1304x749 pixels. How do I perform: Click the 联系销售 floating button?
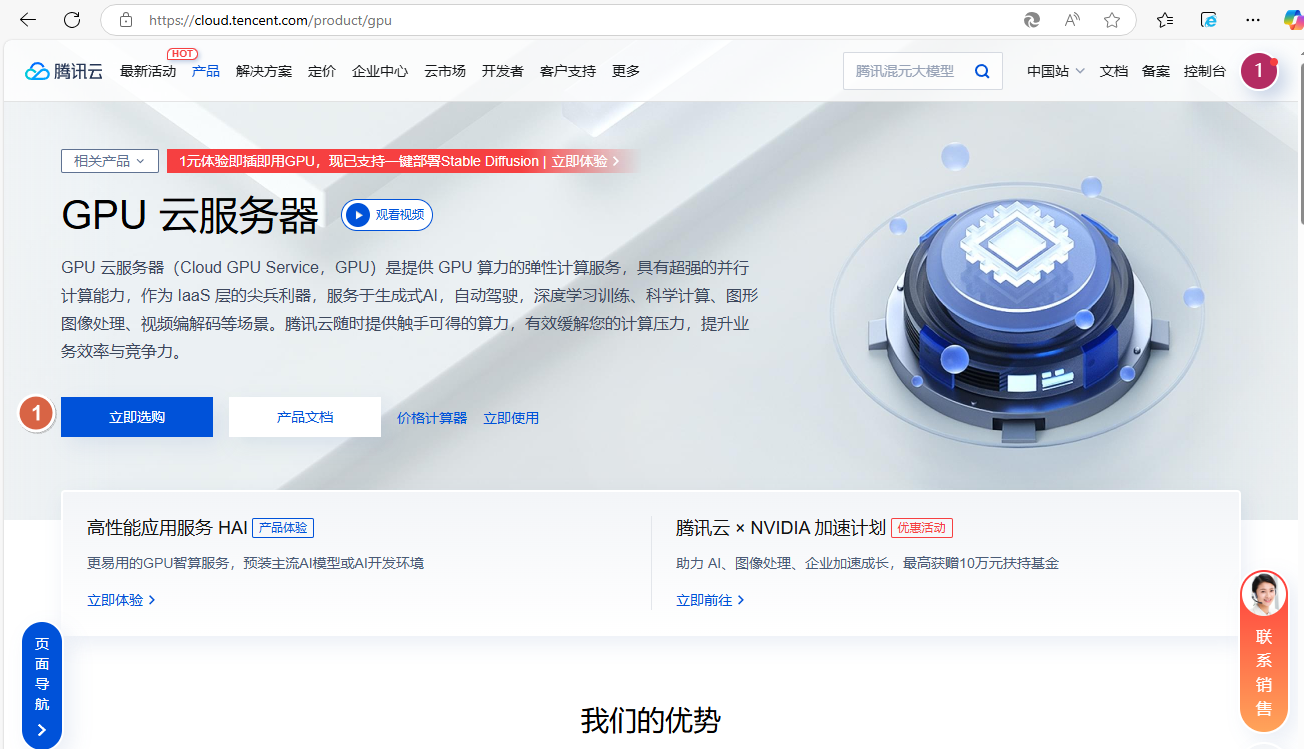[1263, 652]
